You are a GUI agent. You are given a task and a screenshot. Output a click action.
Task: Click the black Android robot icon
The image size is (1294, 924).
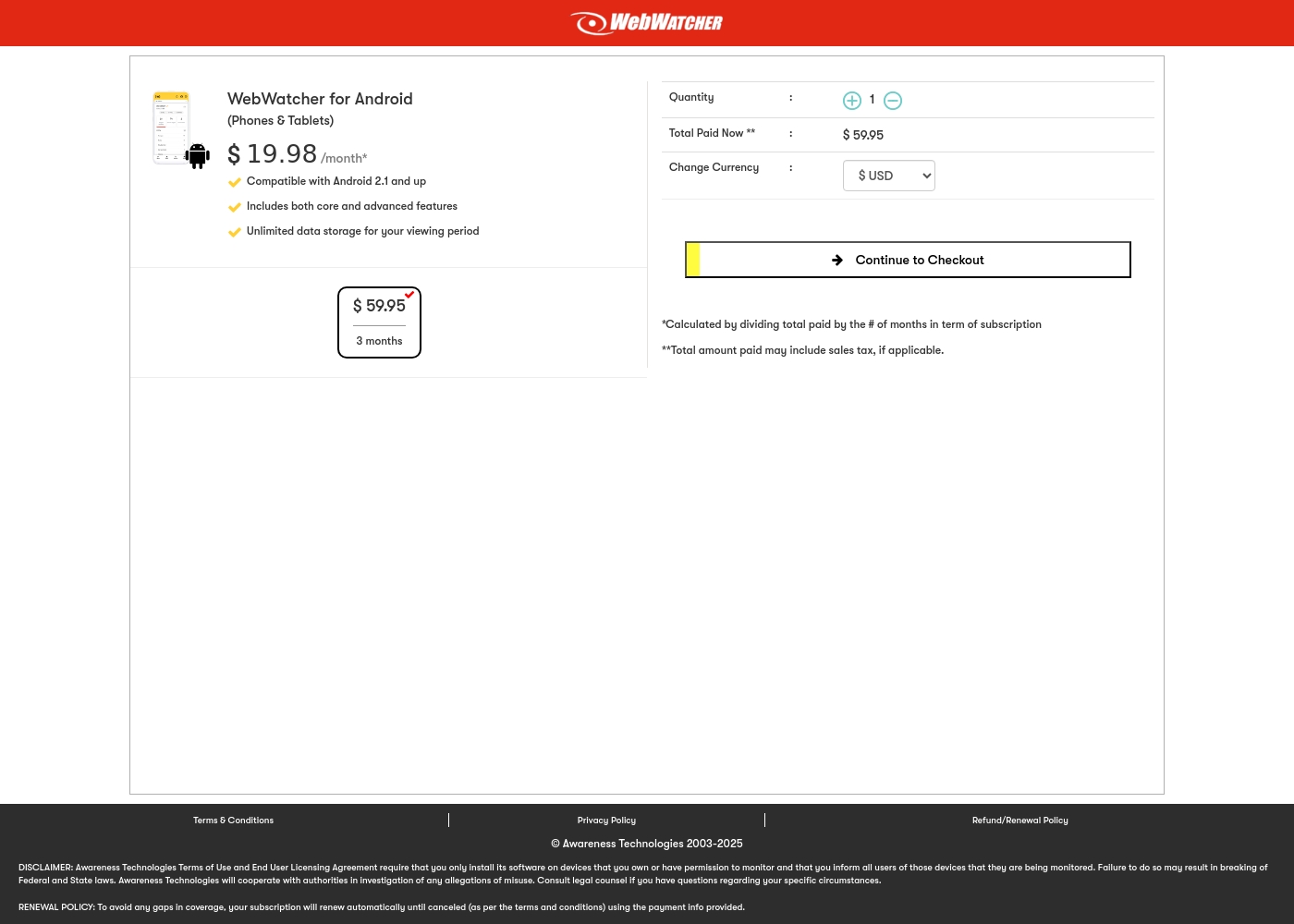pos(197,156)
